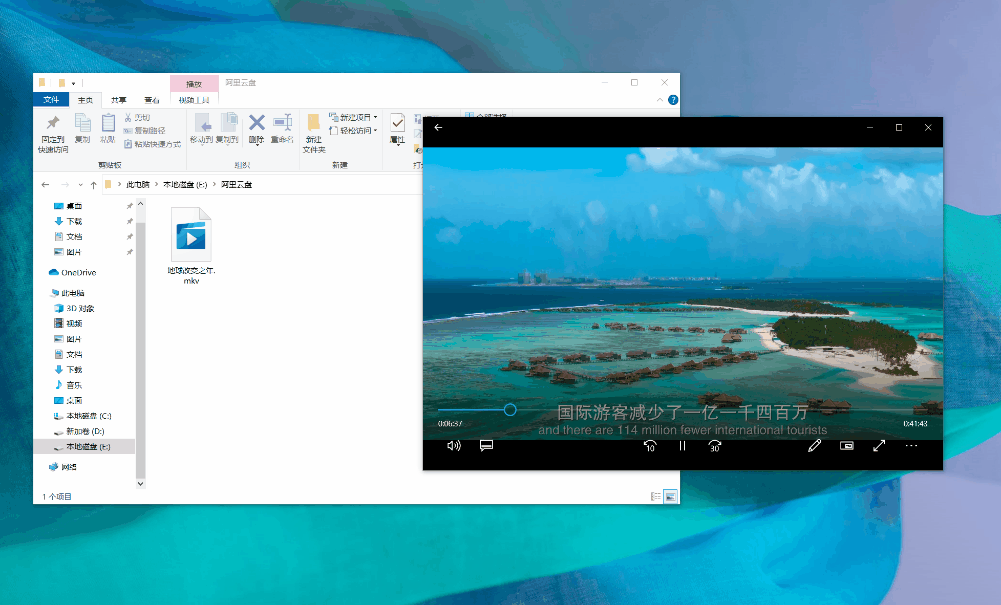Switch player to mini view mode

(x=847, y=446)
